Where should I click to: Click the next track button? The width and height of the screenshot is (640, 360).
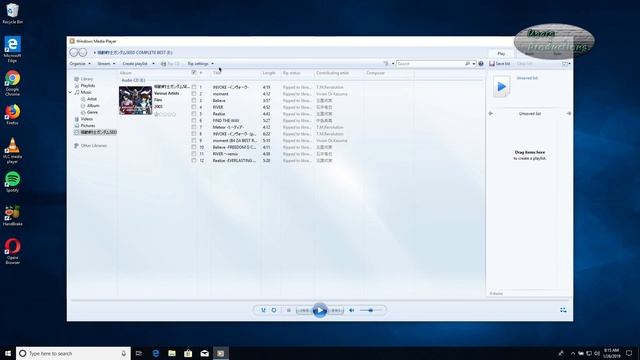tap(336, 311)
